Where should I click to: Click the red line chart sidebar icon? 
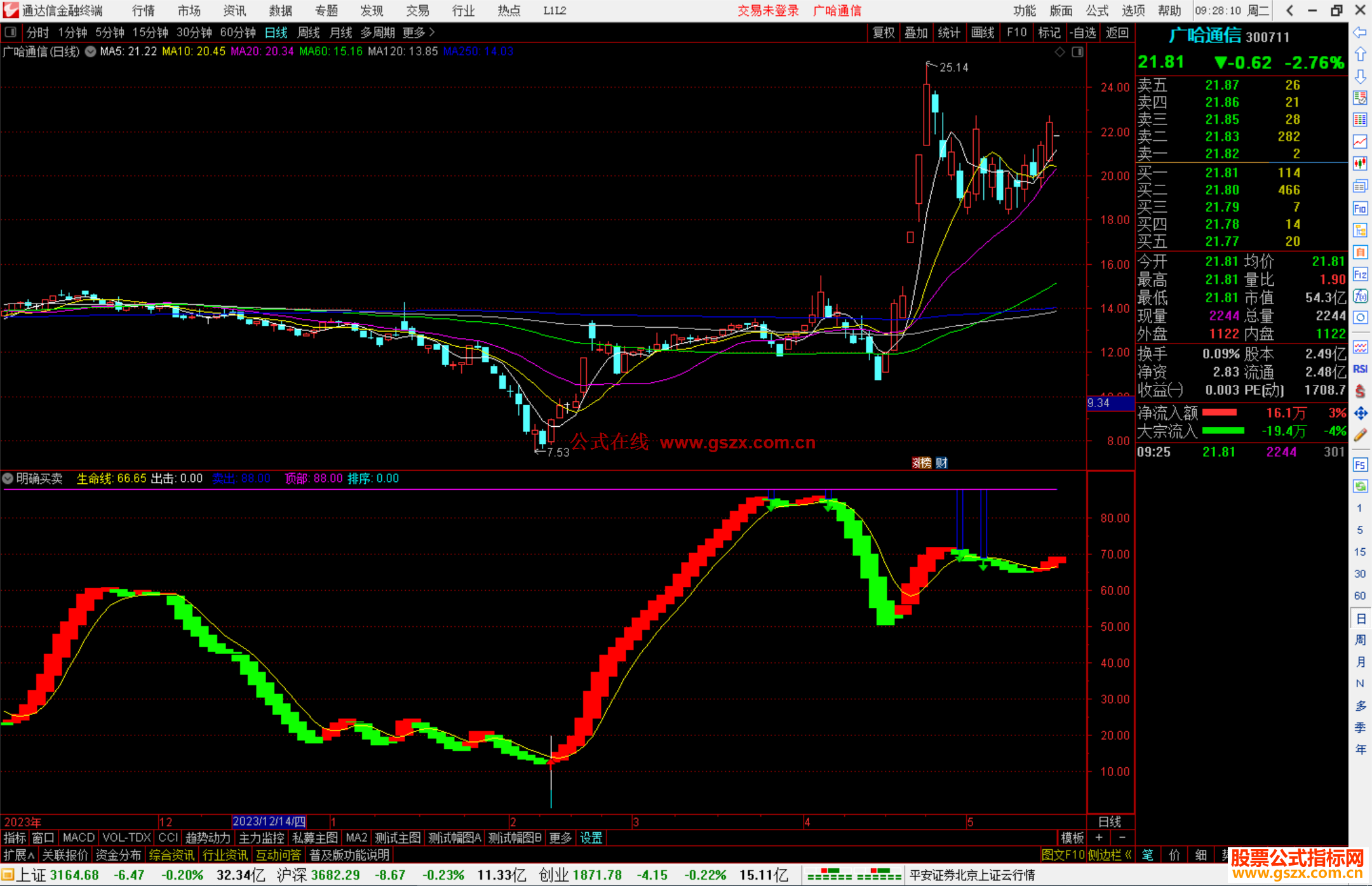pyautogui.click(x=1360, y=142)
